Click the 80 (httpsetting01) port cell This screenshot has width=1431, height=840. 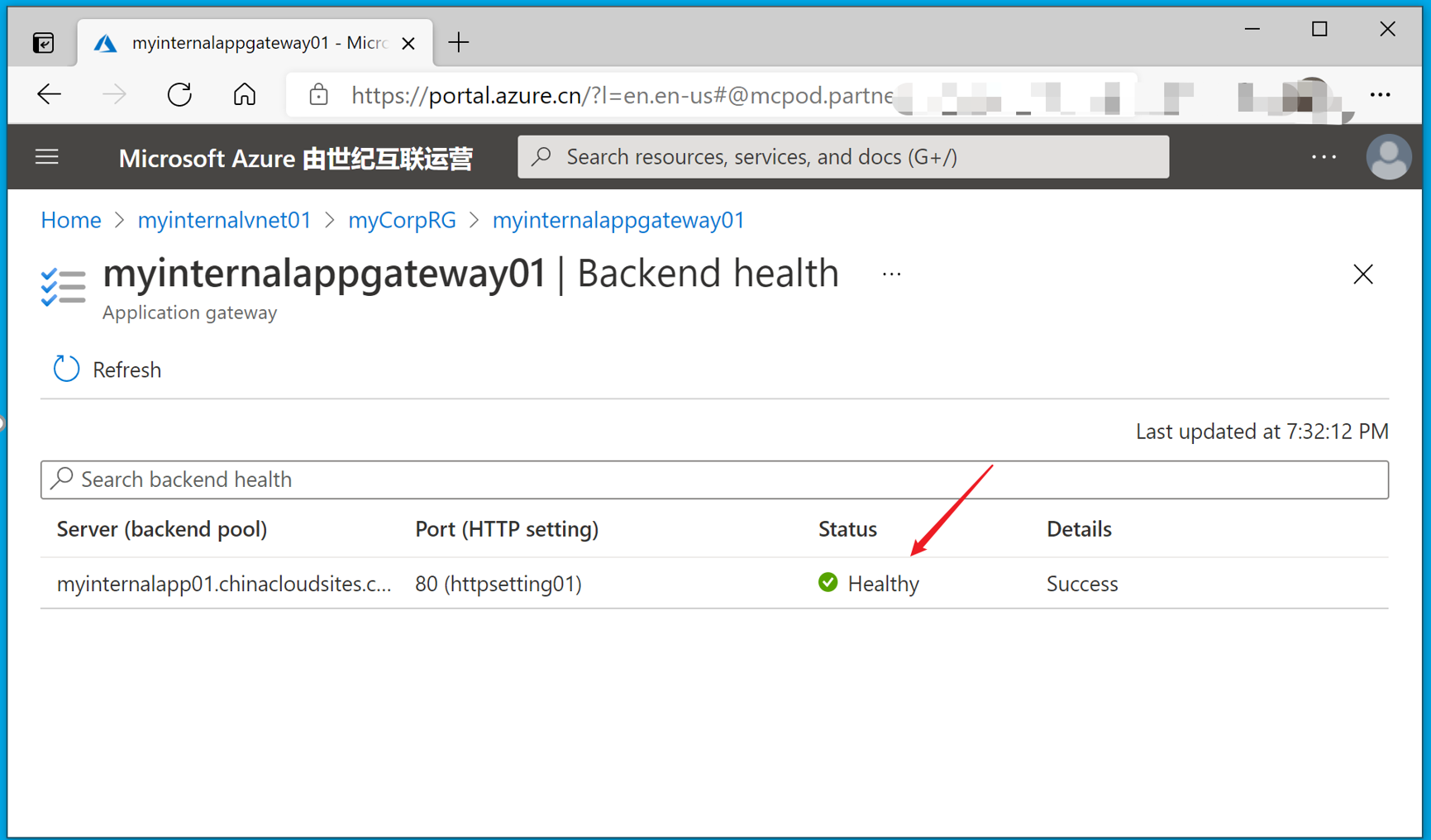tap(498, 584)
